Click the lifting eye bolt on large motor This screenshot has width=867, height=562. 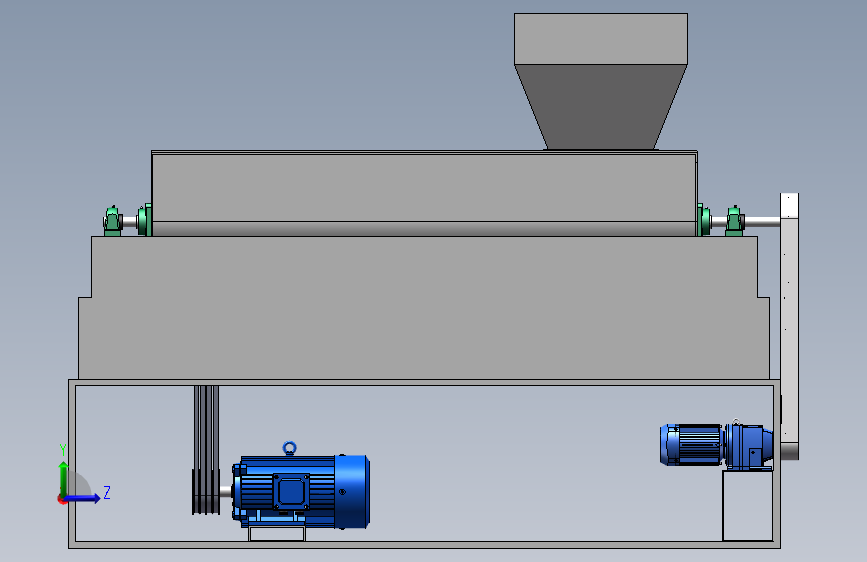tap(289, 448)
